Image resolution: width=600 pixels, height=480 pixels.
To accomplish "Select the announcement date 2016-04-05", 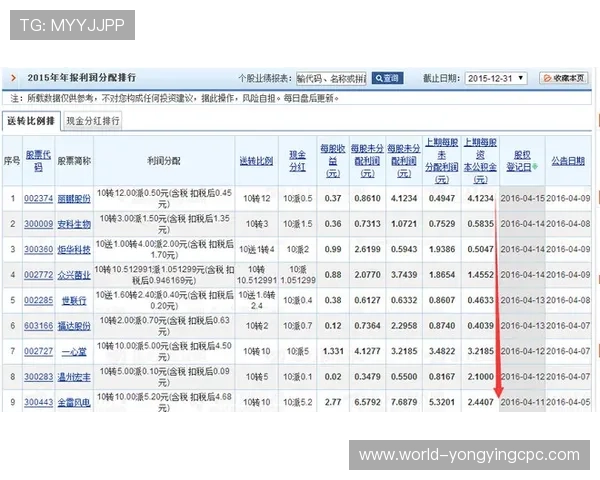I will click(x=568, y=402).
